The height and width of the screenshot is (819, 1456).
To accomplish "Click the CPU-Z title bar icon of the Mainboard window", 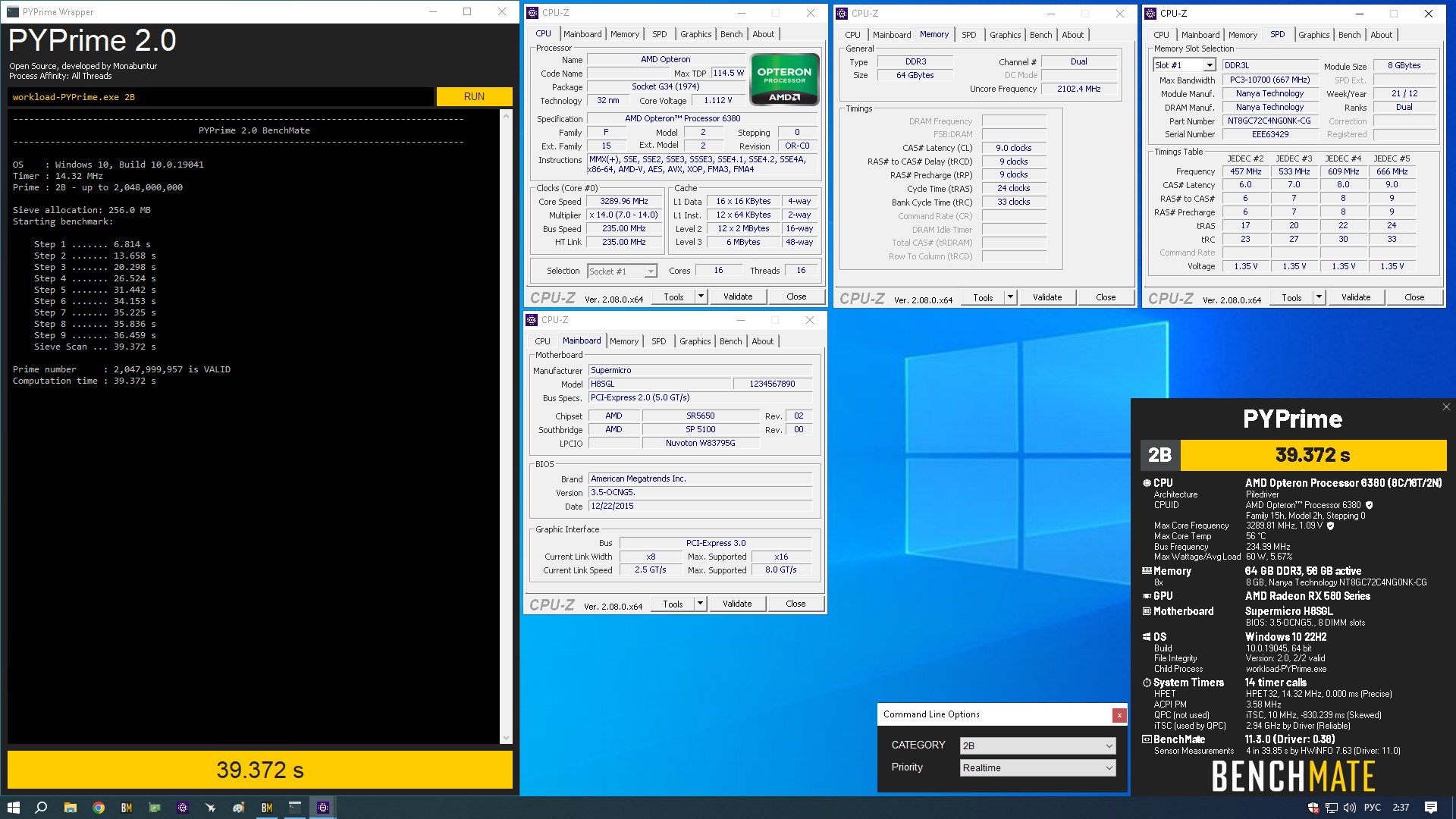I will [532, 320].
